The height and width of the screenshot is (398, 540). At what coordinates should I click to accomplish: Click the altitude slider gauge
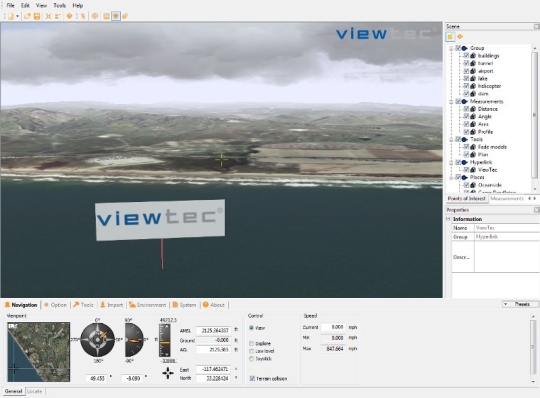pos(165,340)
